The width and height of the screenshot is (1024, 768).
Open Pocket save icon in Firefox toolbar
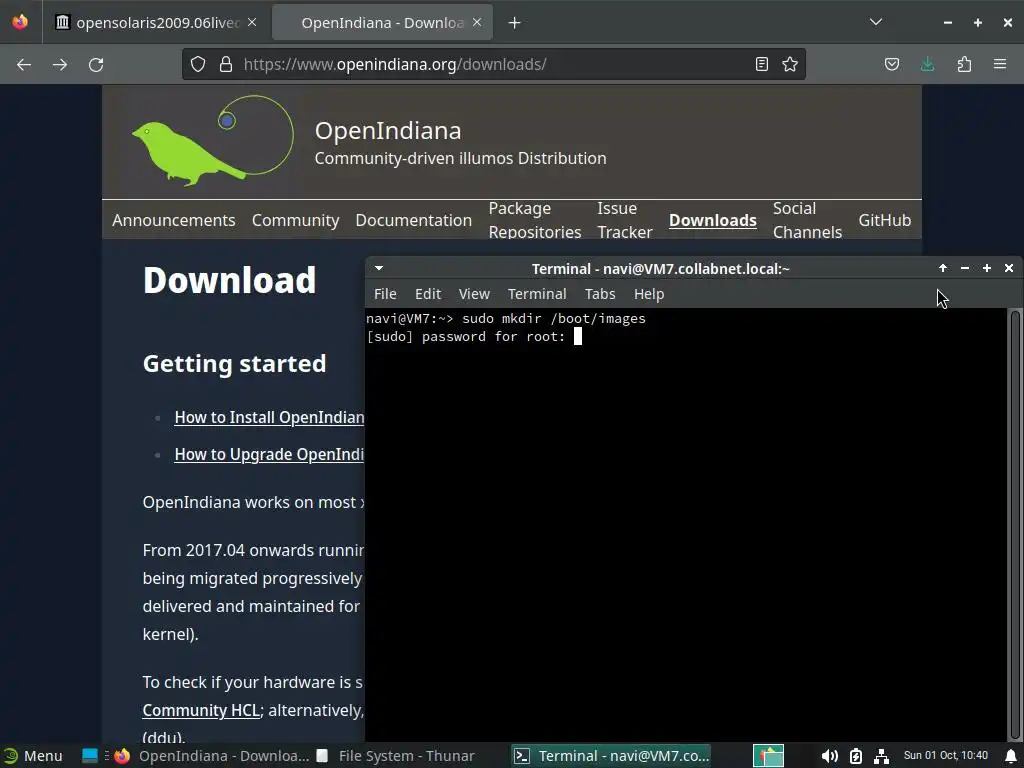pyautogui.click(x=892, y=64)
